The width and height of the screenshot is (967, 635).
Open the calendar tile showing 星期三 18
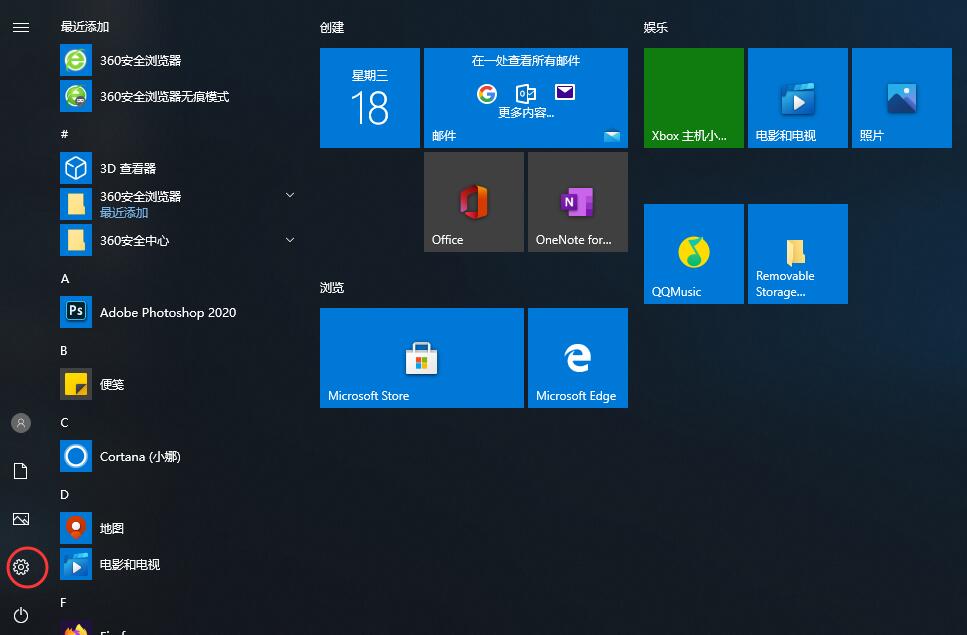click(x=370, y=98)
